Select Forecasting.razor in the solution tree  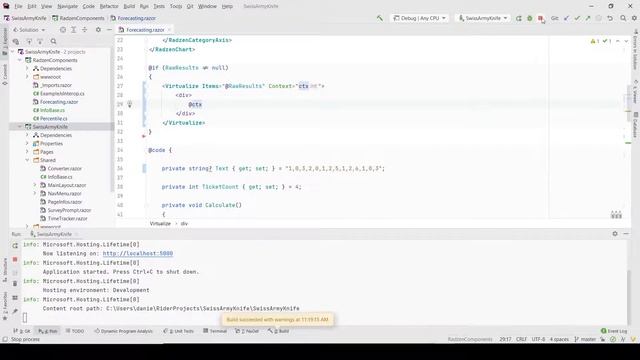pyautogui.click(x=59, y=102)
